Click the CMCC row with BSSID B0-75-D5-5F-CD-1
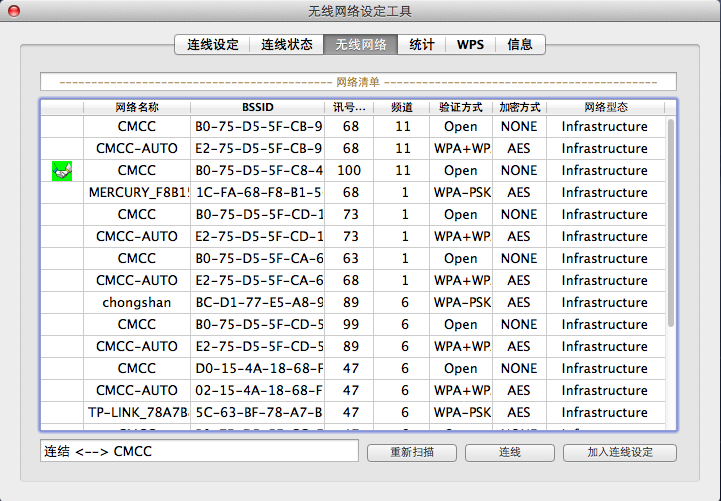The width and height of the screenshot is (721, 501). [x=353, y=215]
